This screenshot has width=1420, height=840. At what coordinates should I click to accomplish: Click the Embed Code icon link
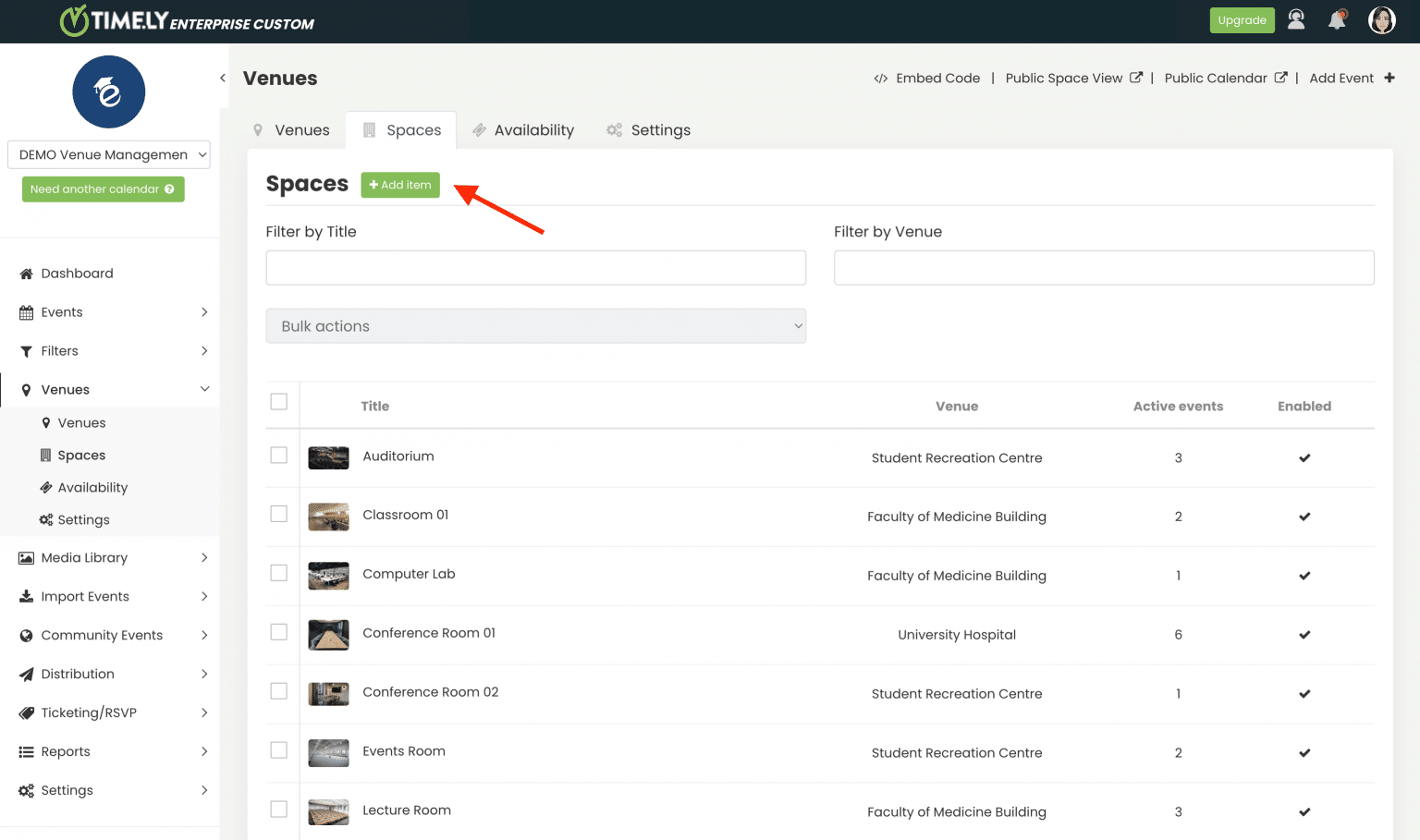tap(926, 79)
